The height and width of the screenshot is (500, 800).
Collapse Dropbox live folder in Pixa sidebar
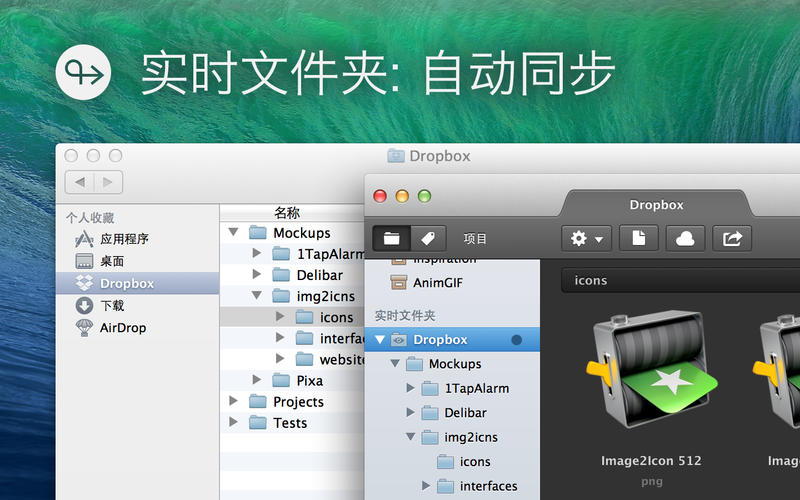pos(379,340)
